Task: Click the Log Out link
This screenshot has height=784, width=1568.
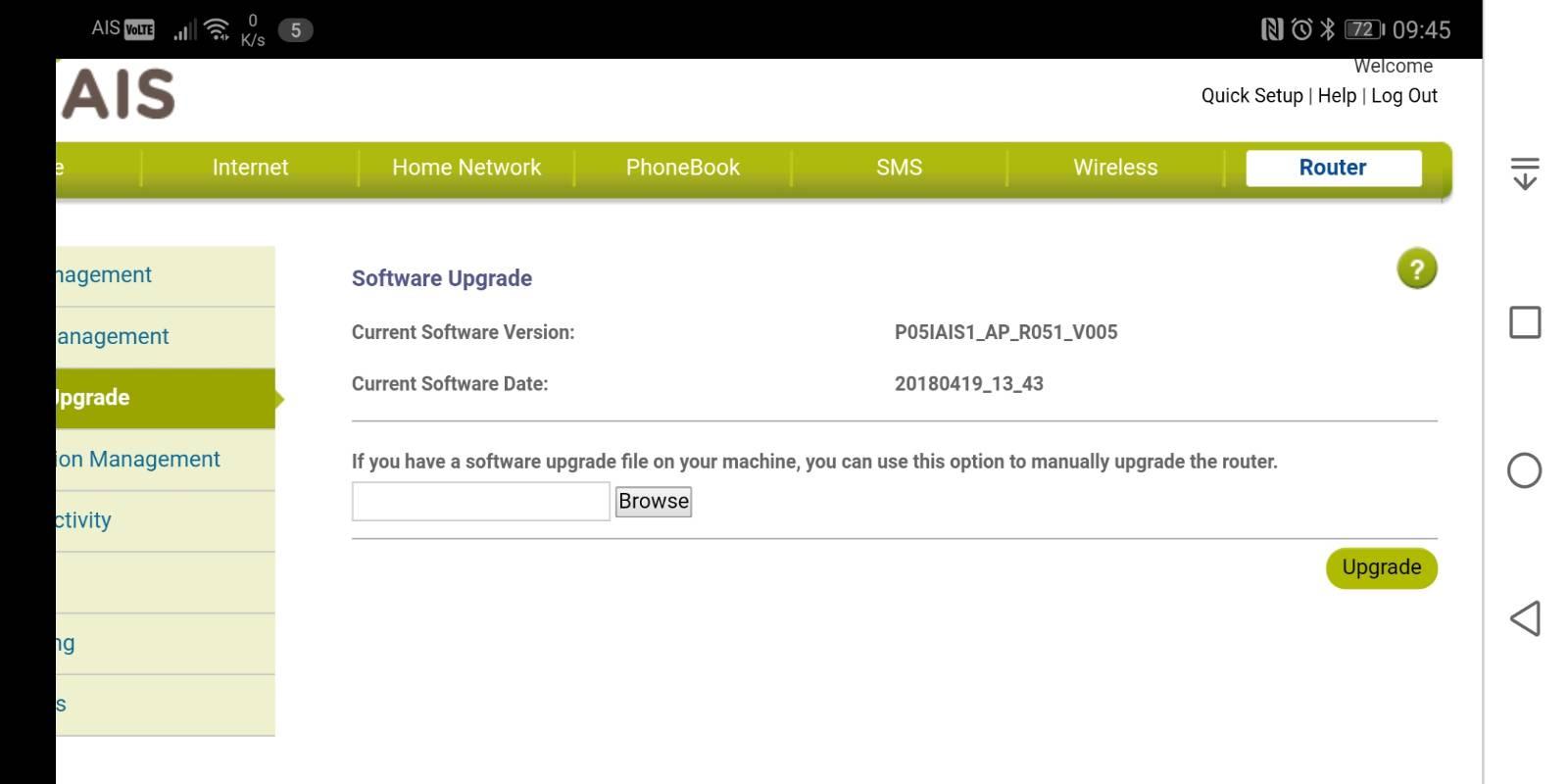Action: pyautogui.click(x=1404, y=96)
